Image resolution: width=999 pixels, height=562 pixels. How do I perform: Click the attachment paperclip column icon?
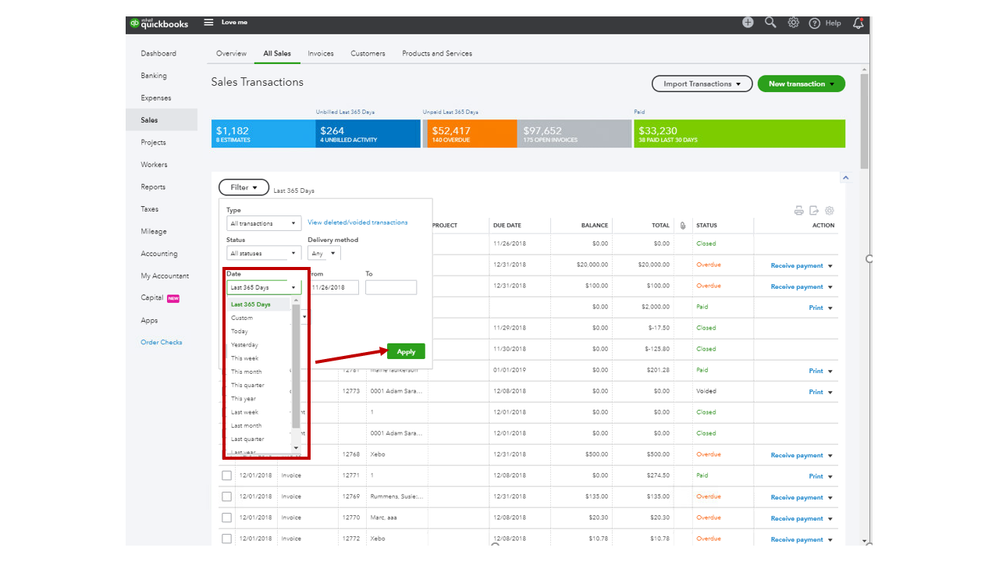(x=683, y=226)
